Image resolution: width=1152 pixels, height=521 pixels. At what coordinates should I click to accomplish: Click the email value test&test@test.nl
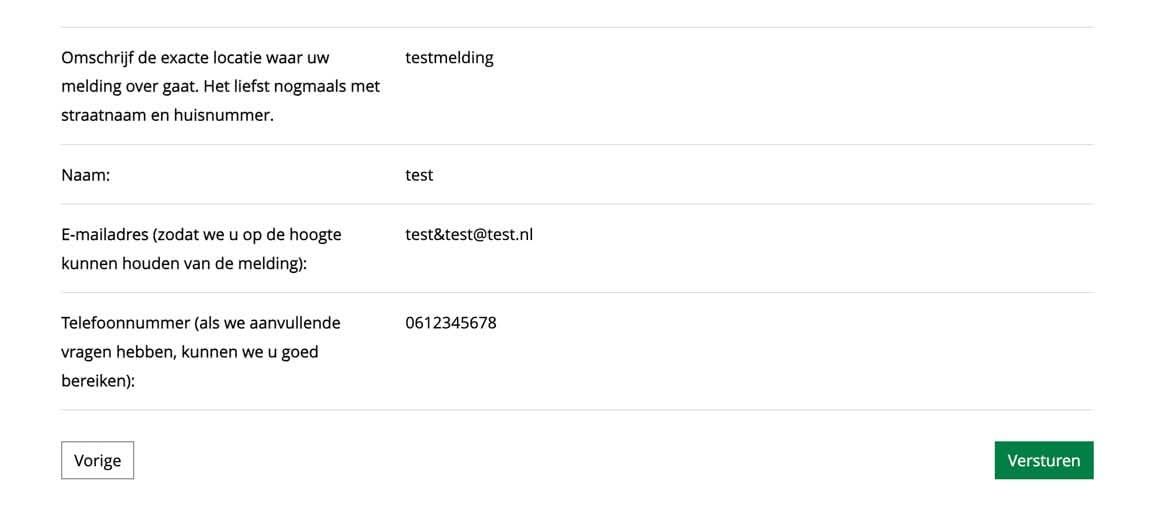[469, 234]
